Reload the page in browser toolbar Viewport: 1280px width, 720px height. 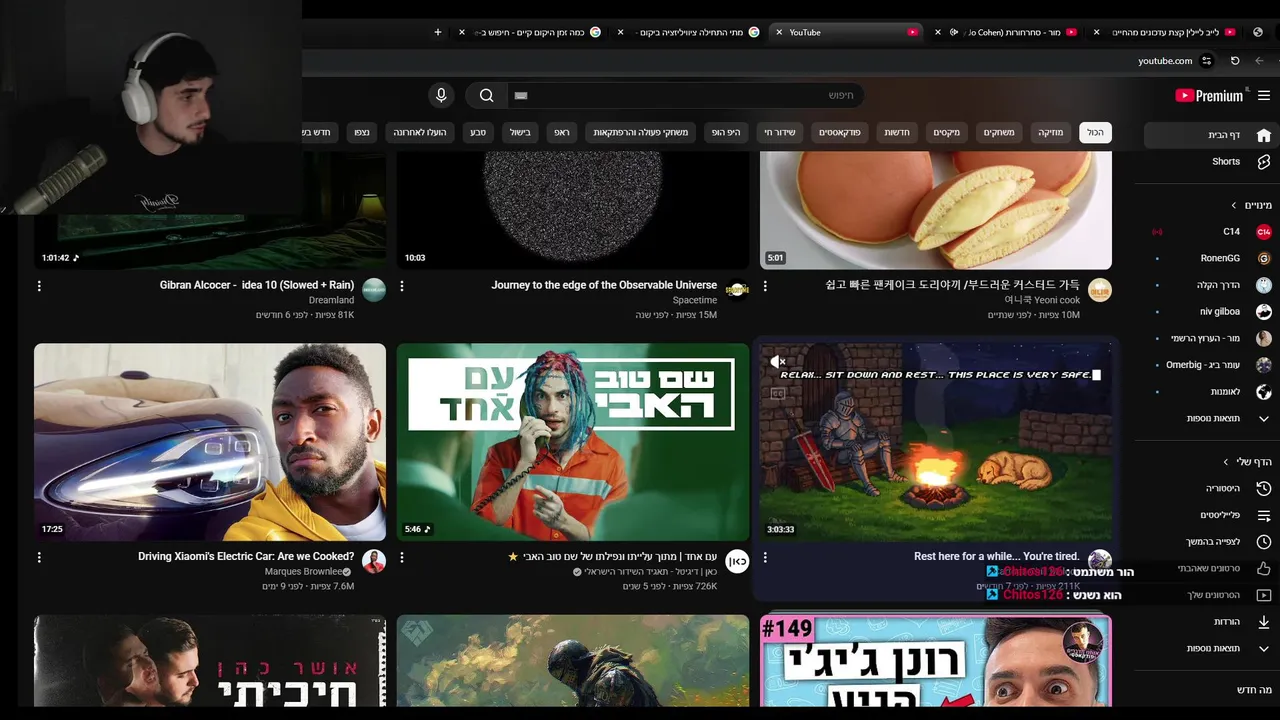tap(1235, 61)
